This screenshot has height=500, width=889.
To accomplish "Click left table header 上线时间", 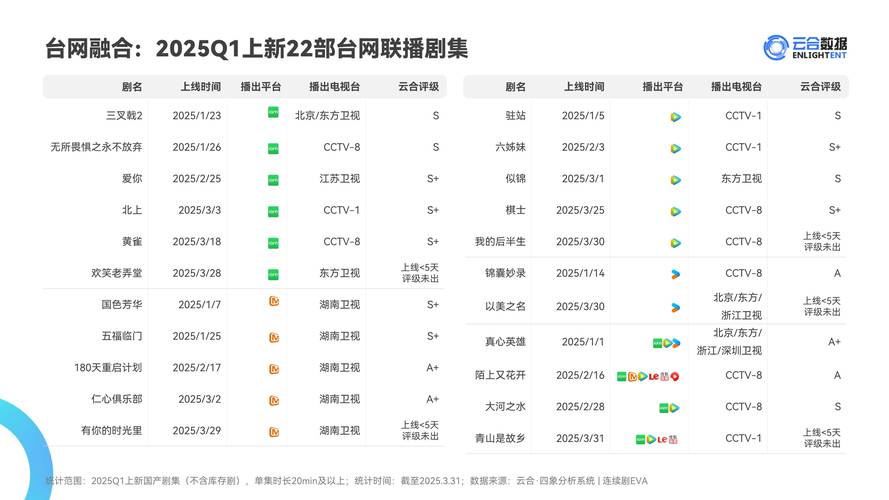I will [201, 87].
